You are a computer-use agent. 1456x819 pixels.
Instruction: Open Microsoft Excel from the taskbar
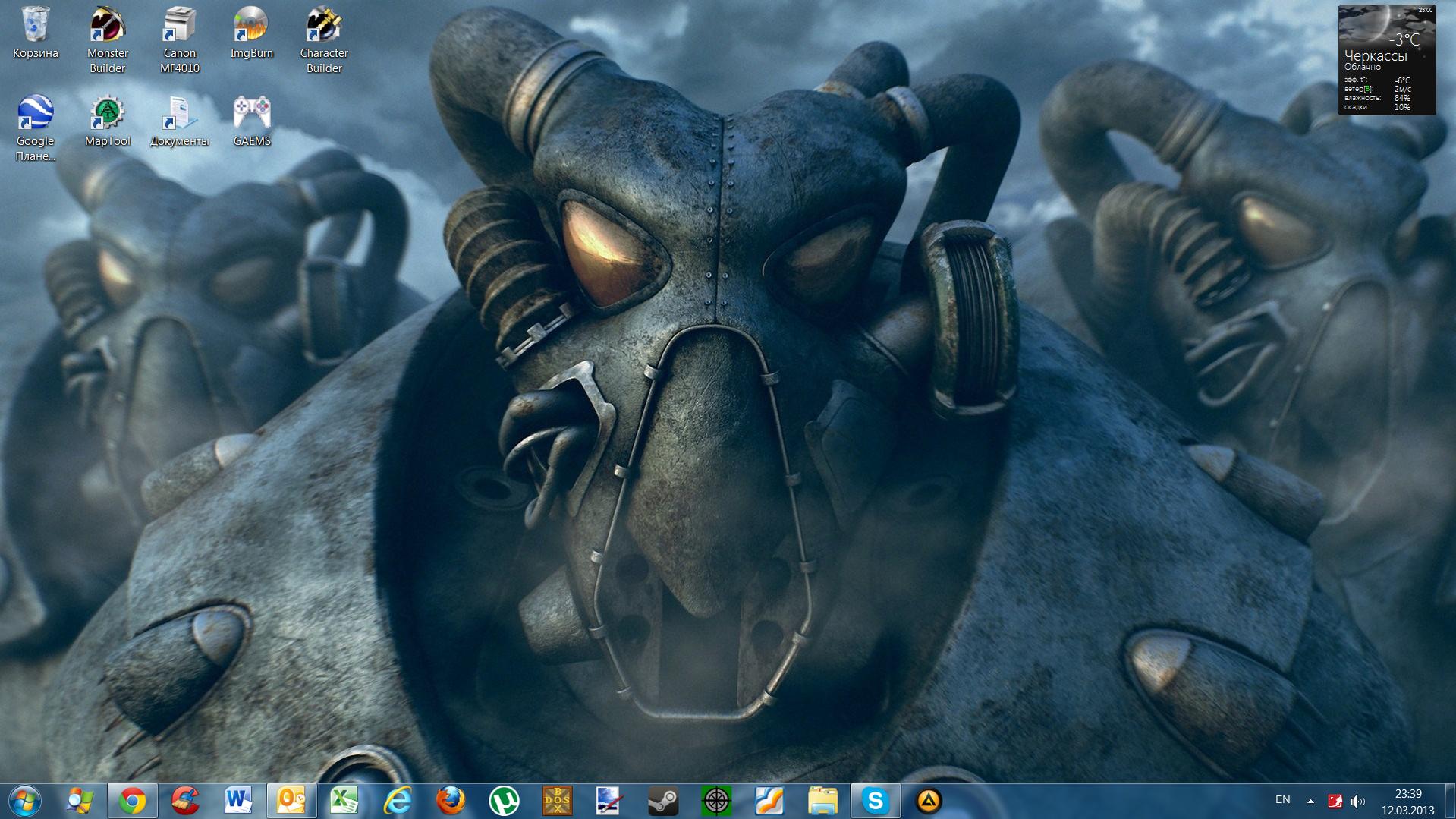[344, 801]
